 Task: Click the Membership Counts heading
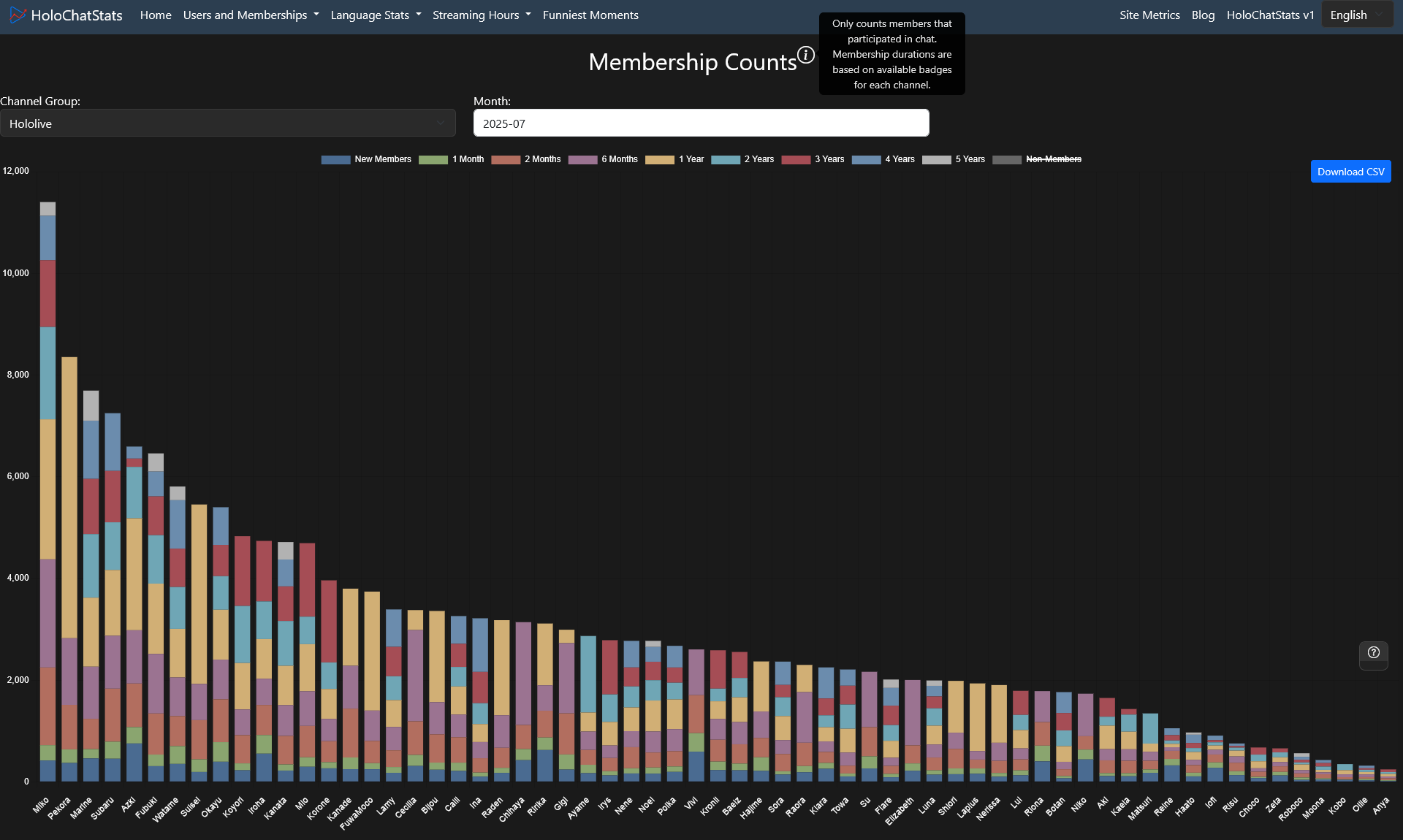tap(693, 62)
